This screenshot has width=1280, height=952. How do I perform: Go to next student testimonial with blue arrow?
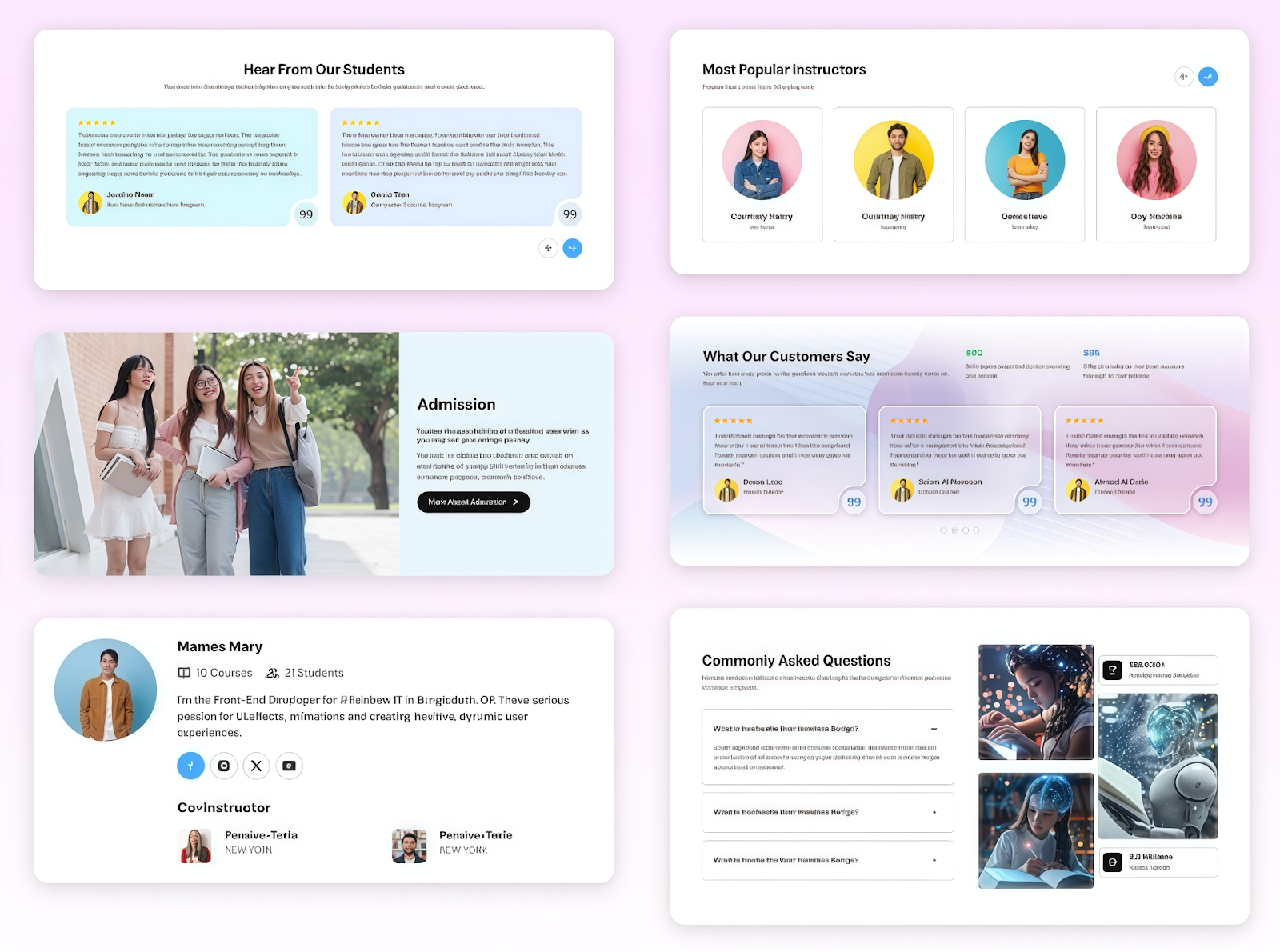572,248
